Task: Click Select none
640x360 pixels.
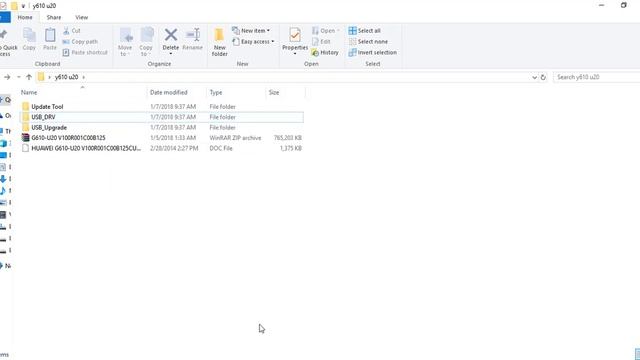Action: click(x=368, y=42)
